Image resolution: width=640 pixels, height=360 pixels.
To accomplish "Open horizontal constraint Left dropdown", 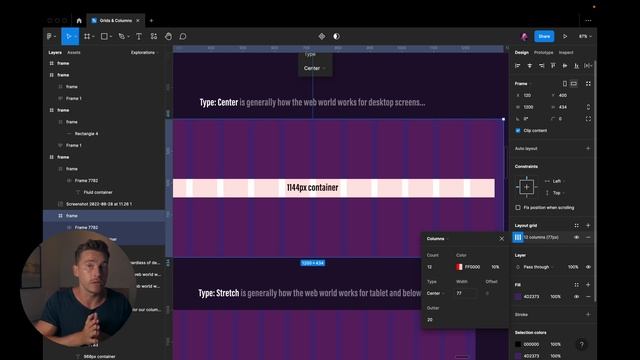I will pyautogui.click(x=558, y=181).
